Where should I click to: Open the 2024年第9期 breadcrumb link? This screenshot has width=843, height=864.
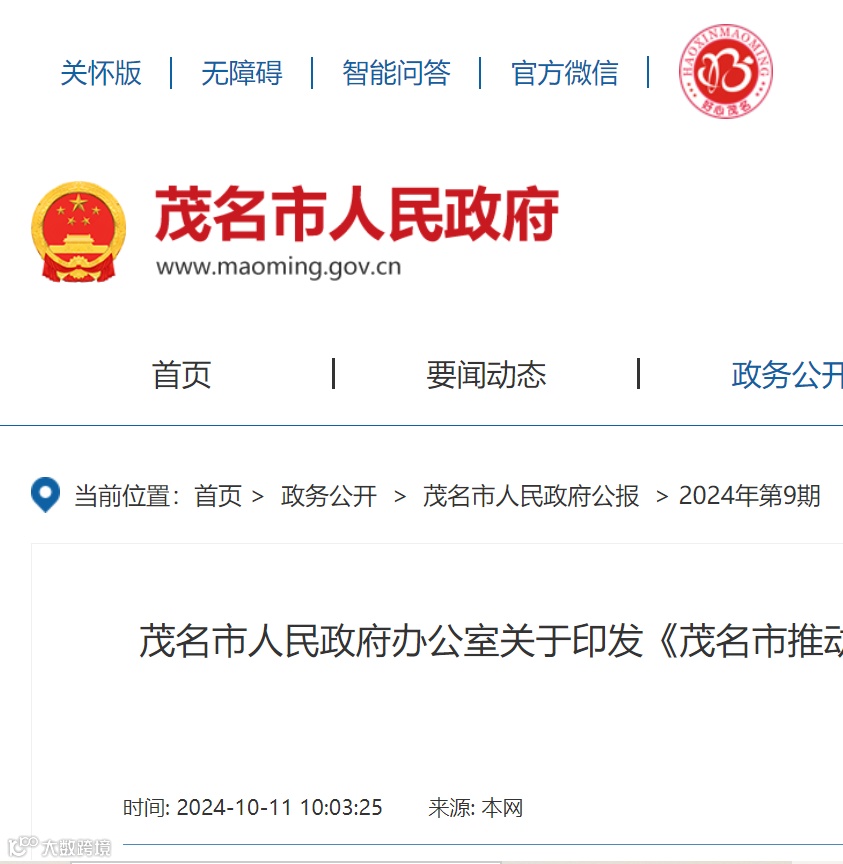point(750,495)
